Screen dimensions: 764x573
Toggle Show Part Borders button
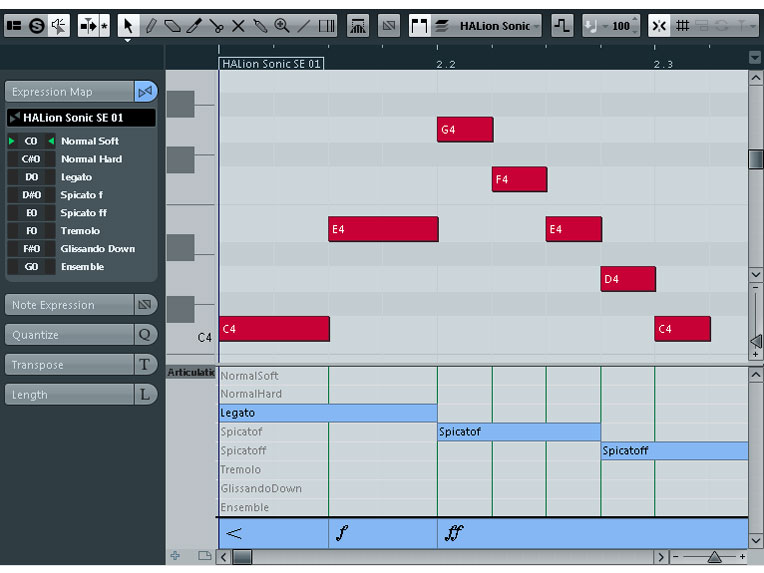click(x=419, y=25)
